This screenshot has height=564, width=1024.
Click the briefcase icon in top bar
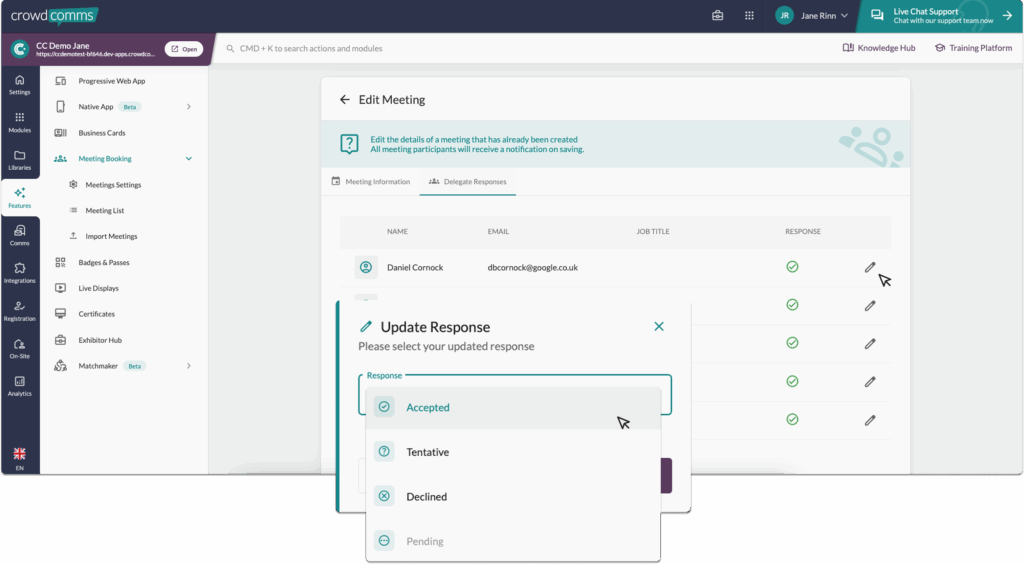coord(717,15)
